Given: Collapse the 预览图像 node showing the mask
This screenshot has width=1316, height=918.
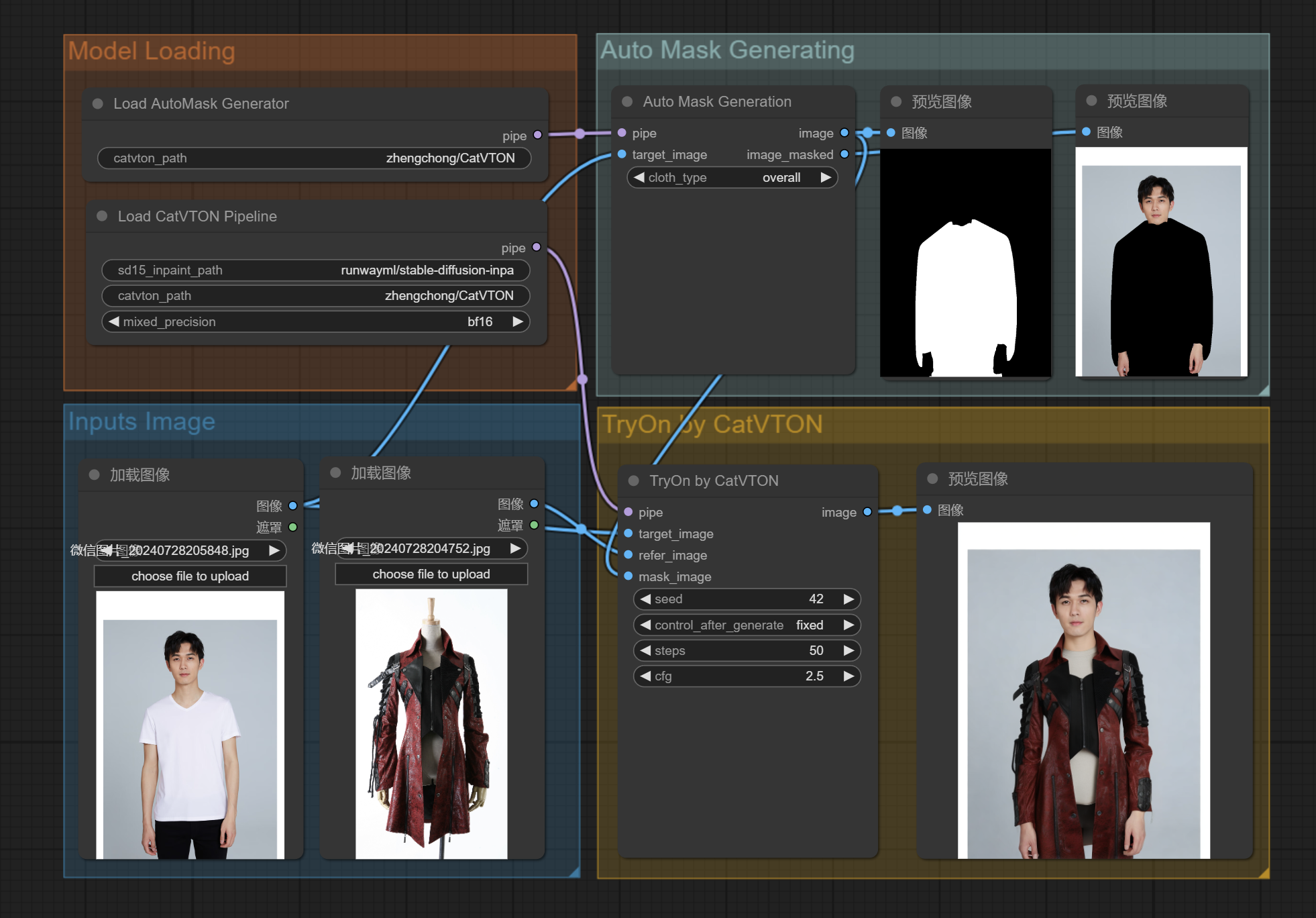Looking at the screenshot, I should (895, 102).
